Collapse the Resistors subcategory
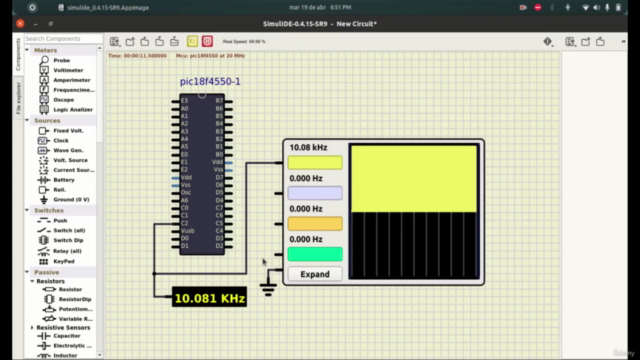The height and width of the screenshot is (360, 640). (x=32, y=281)
